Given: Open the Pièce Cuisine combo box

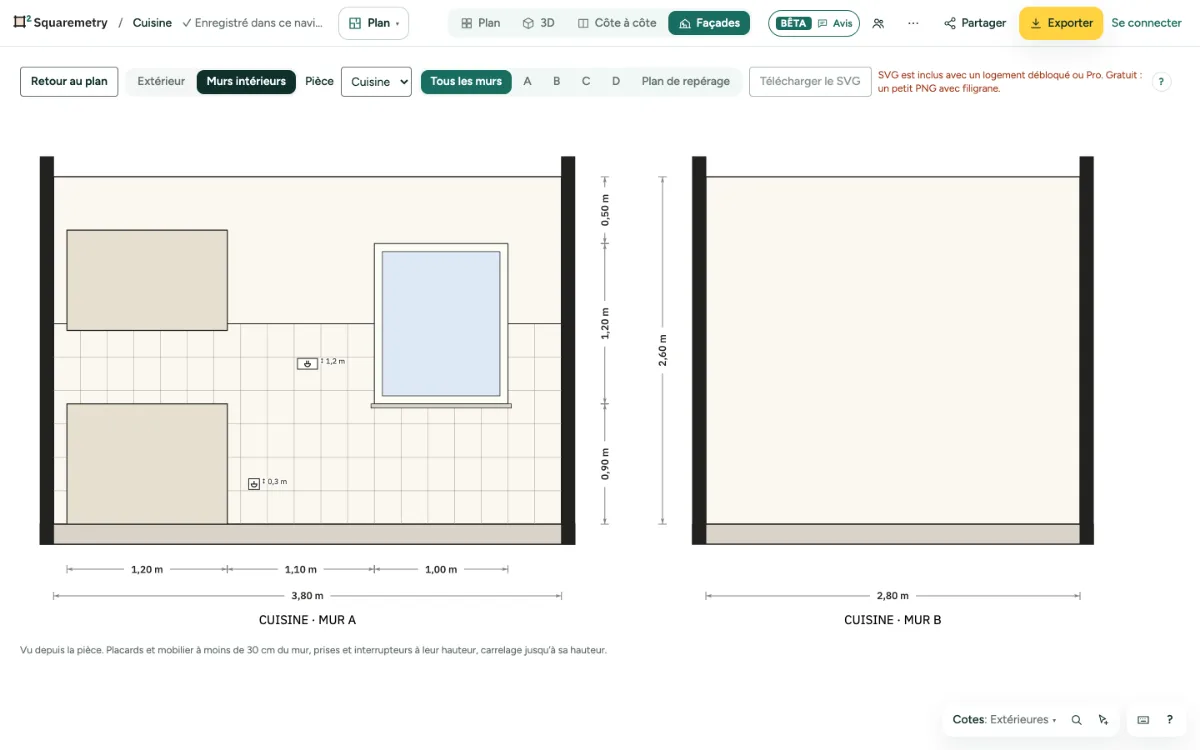Looking at the screenshot, I should pyautogui.click(x=376, y=82).
